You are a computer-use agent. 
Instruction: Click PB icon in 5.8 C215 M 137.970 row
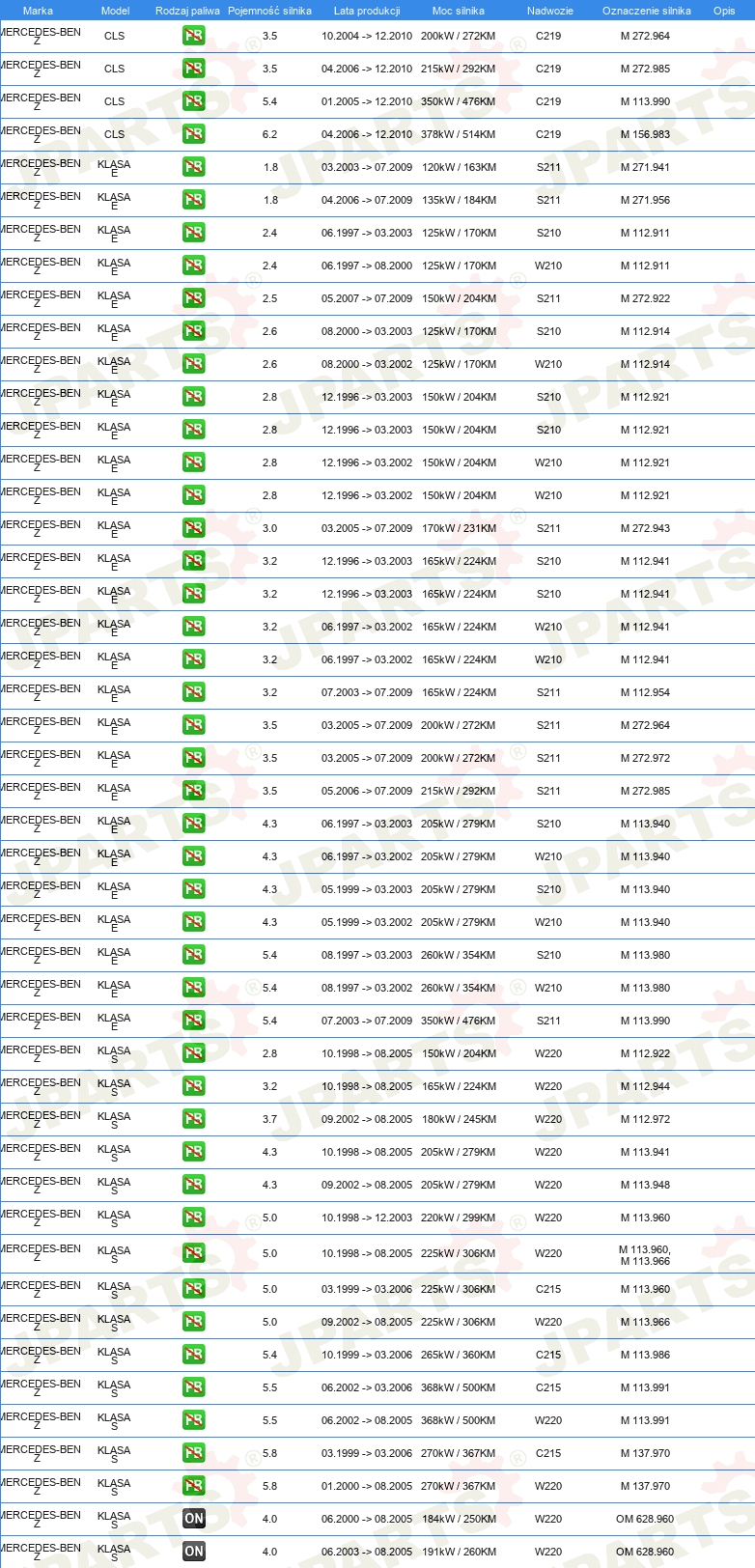[x=193, y=1454]
